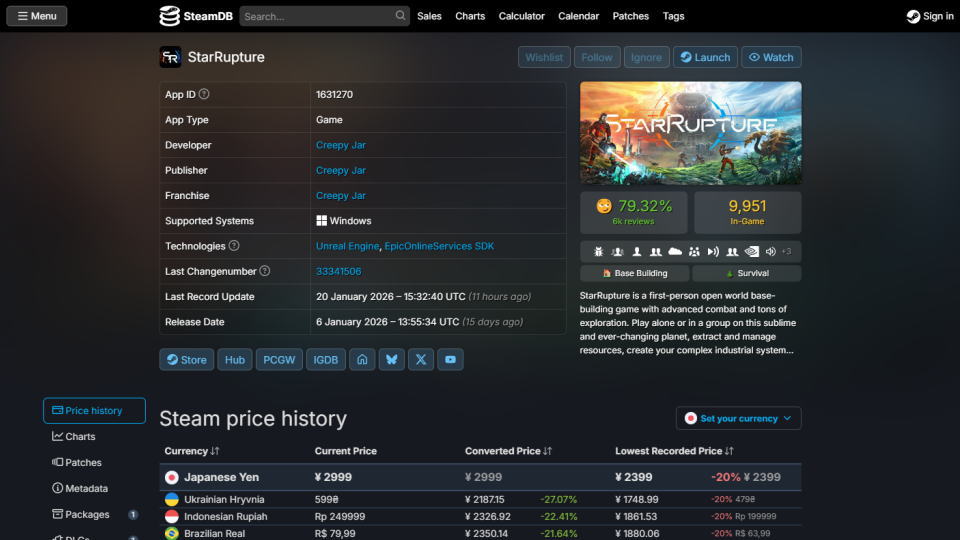Click the Steam Cloud feature icon
Screen dimensions: 960x540
(675, 252)
